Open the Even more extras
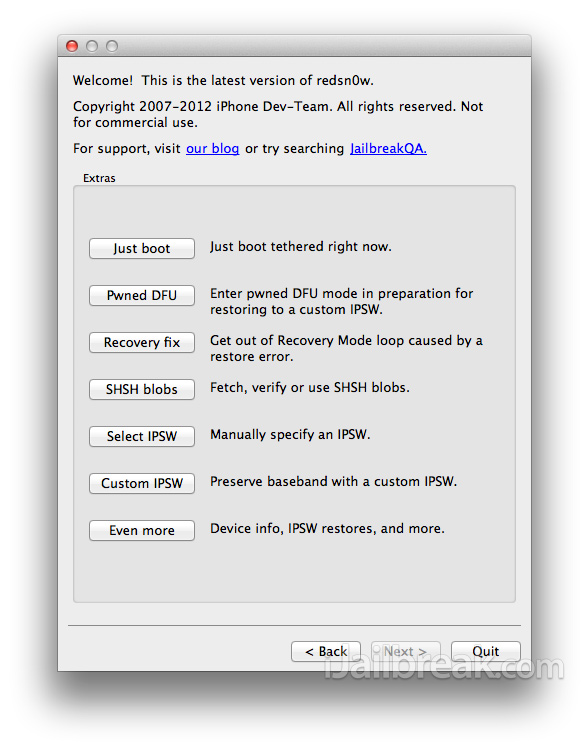The width and height of the screenshot is (587, 750). [142, 530]
